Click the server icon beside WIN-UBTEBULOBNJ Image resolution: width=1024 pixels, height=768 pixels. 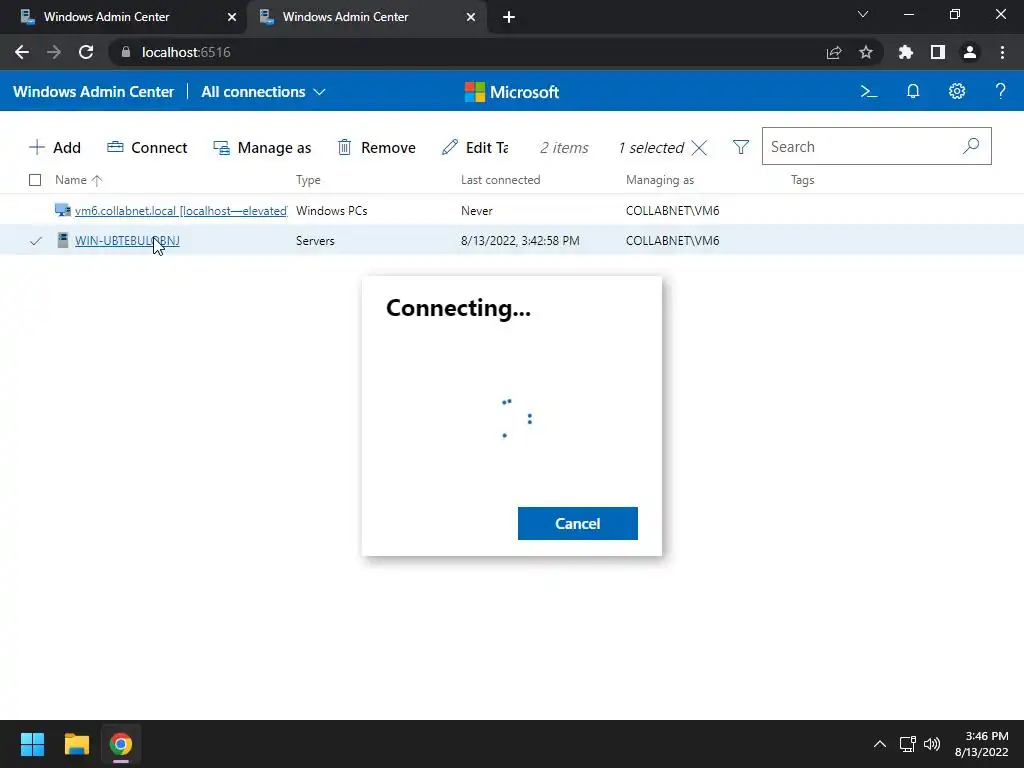click(x=63, y=240)
